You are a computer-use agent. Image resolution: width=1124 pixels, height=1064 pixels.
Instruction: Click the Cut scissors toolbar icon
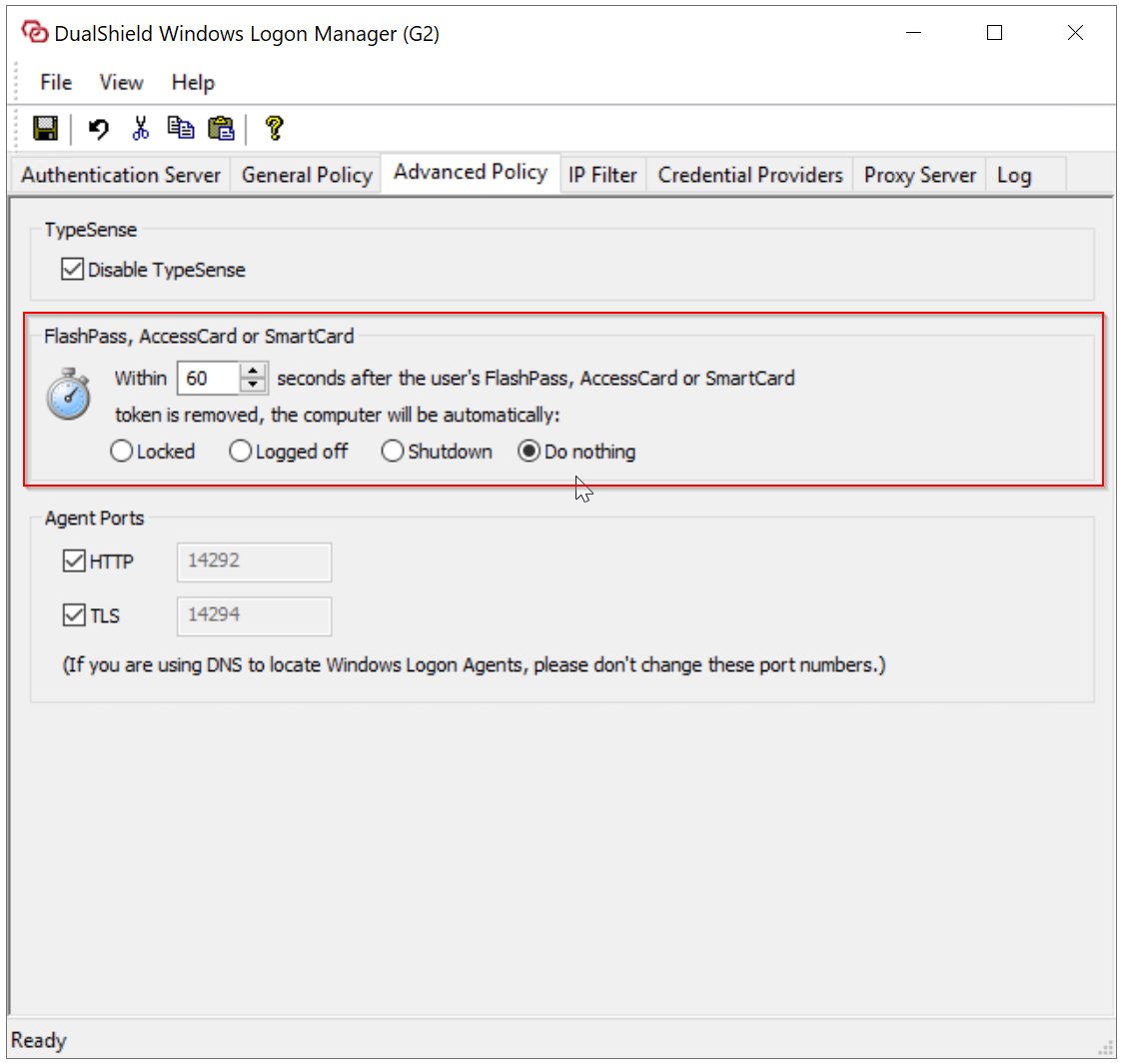point(140,128)
